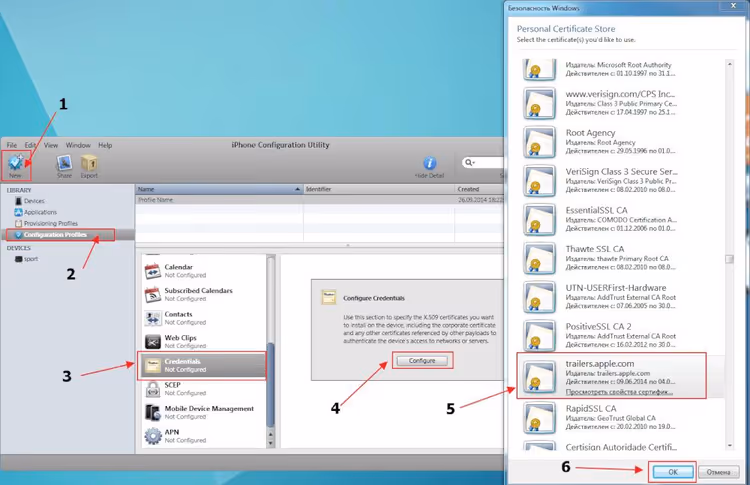Click the sport device icon
The width and height of the screenshot is (750, 485).
click(x=18, y=259)
